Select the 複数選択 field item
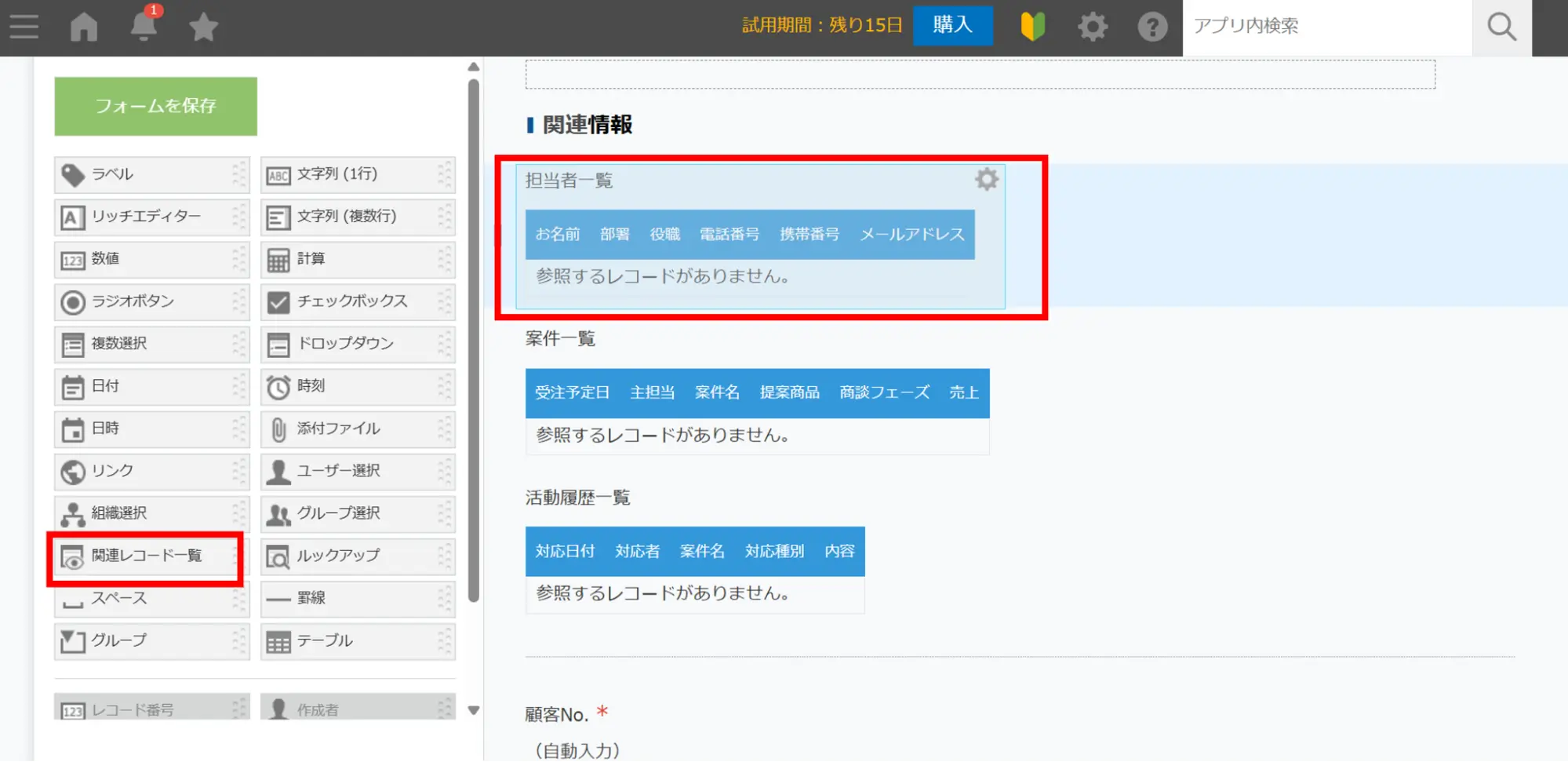Screen dimensions: 1568x762 (x=151, y=344)
